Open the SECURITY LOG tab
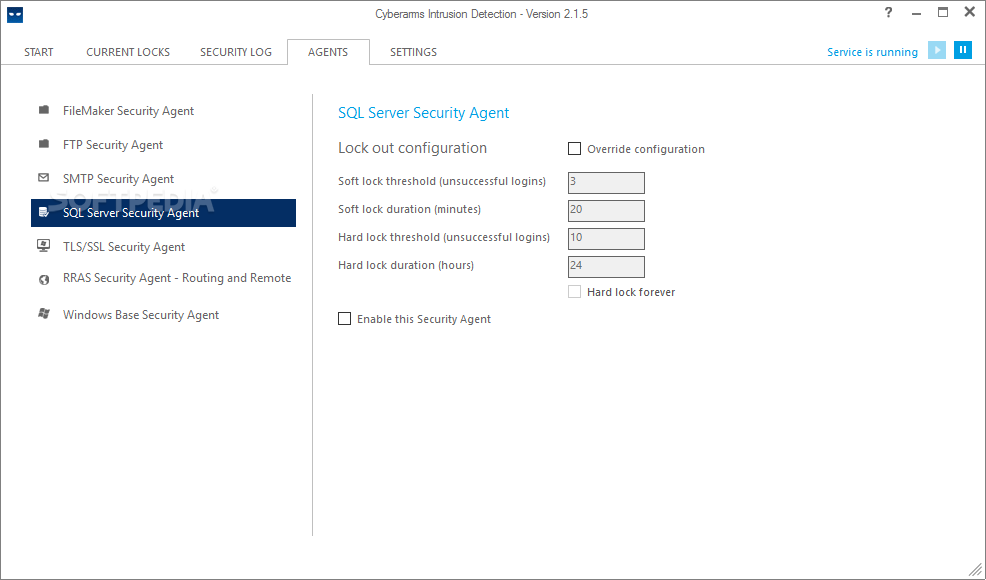Screen dimensions: 986x580 [236, 52]
